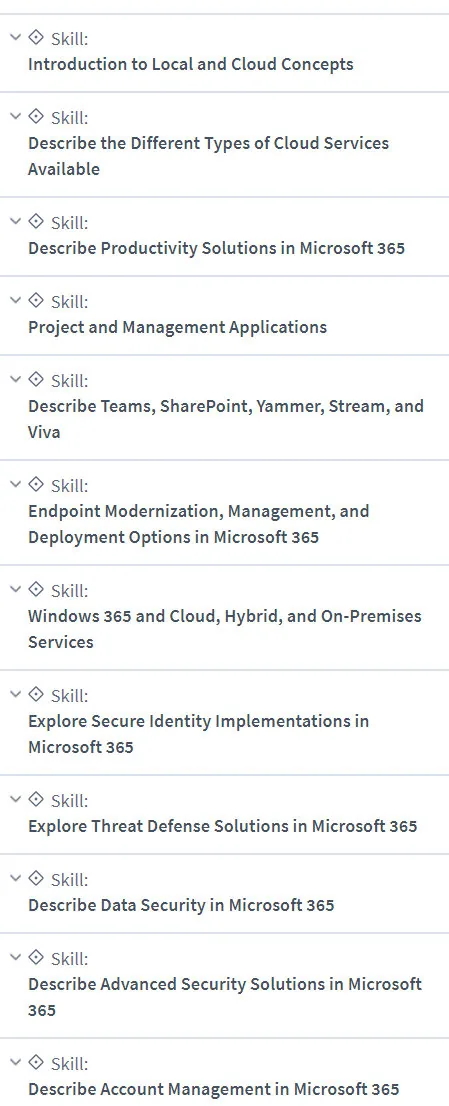The image size is (449, 1106).
Task: Click skill icon above Project and Management Applications
Action: pos(36,300)
